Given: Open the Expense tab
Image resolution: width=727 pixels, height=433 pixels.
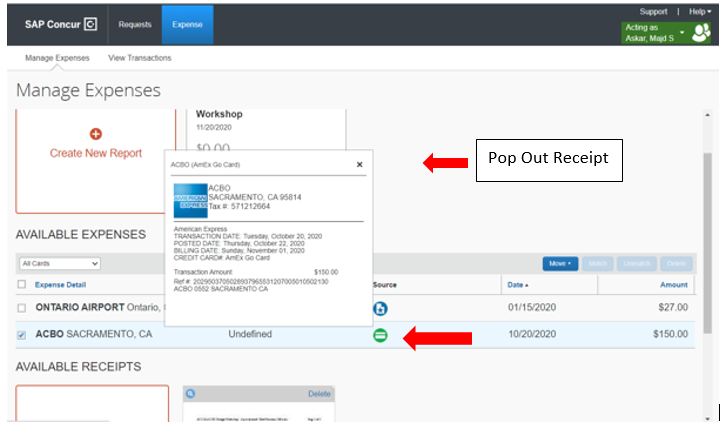Looking at the screenshot, I should coord(187,25).
